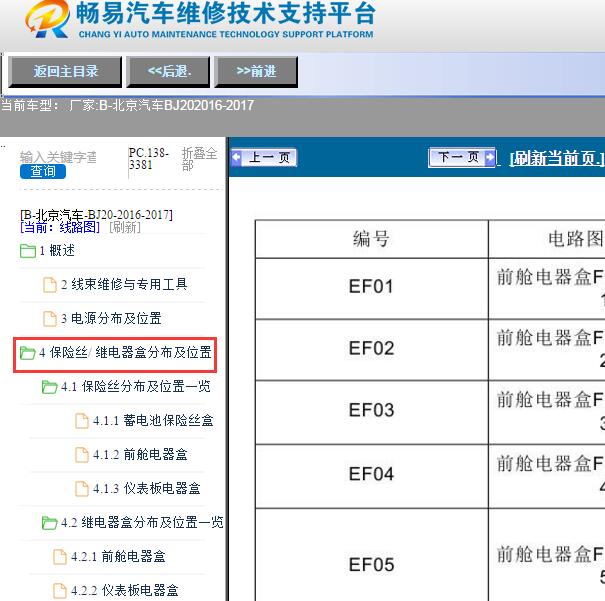
Task: Focus the keyword search input field
Action: (58, 157)
